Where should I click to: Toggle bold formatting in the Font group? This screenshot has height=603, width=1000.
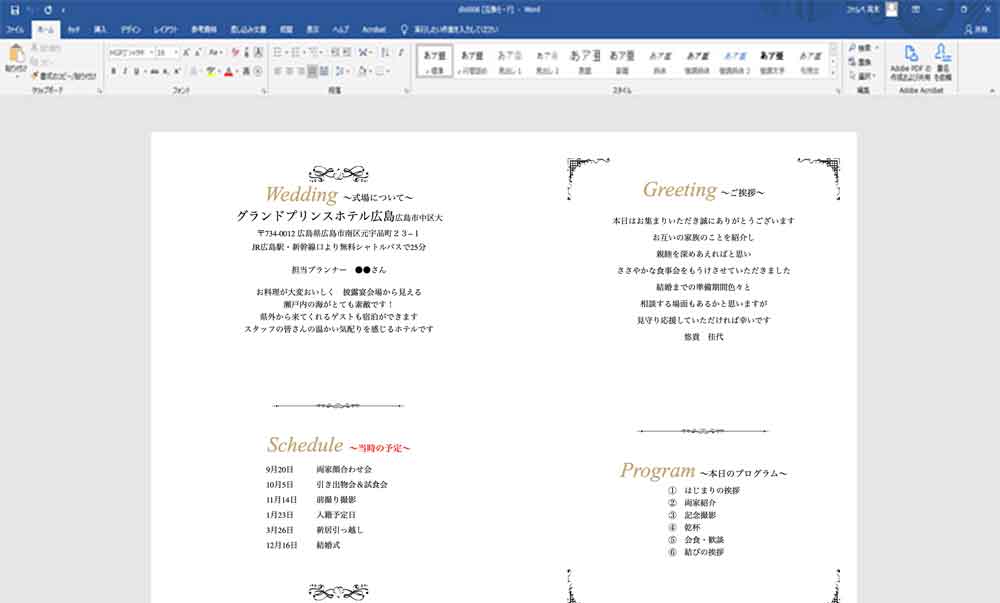(114, 70)
